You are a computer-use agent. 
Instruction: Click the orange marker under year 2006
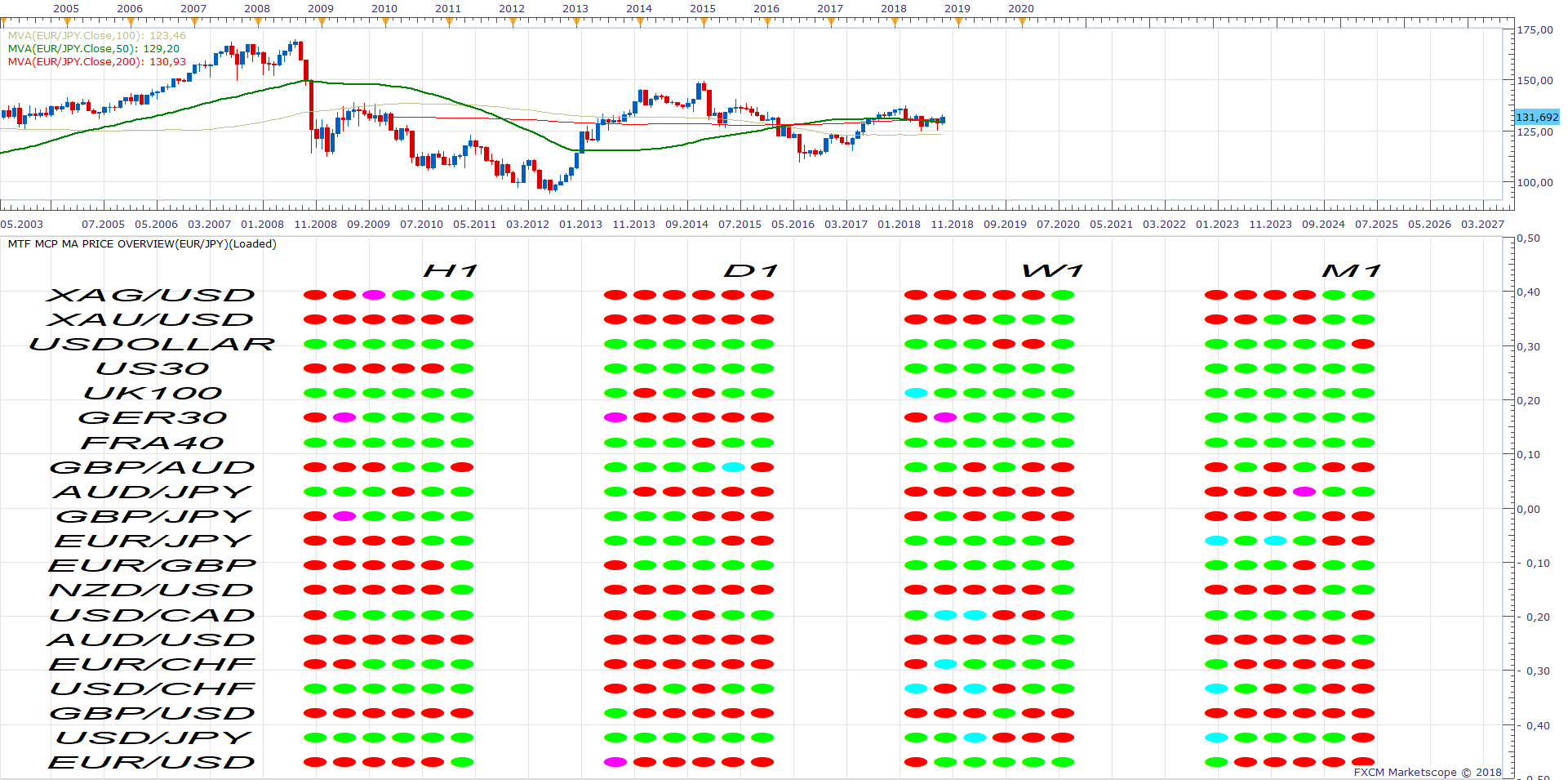click(x=131, y=22)
